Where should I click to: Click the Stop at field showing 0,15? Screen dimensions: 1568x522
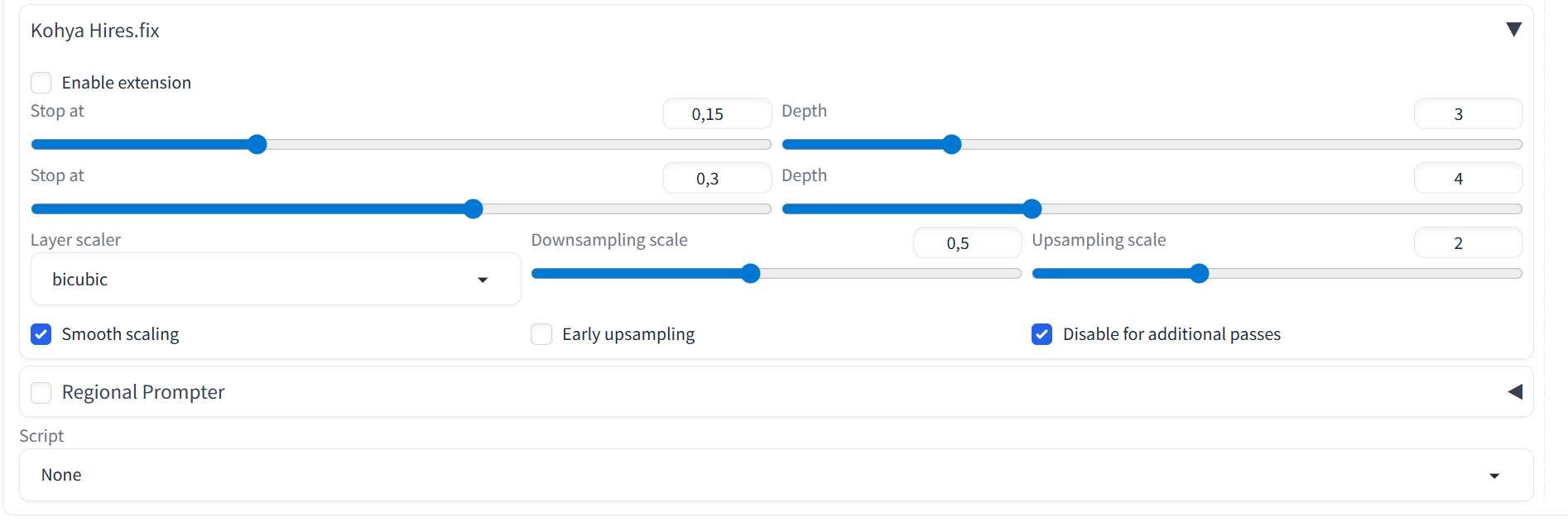pyautogui.click(x=716, y=114)
